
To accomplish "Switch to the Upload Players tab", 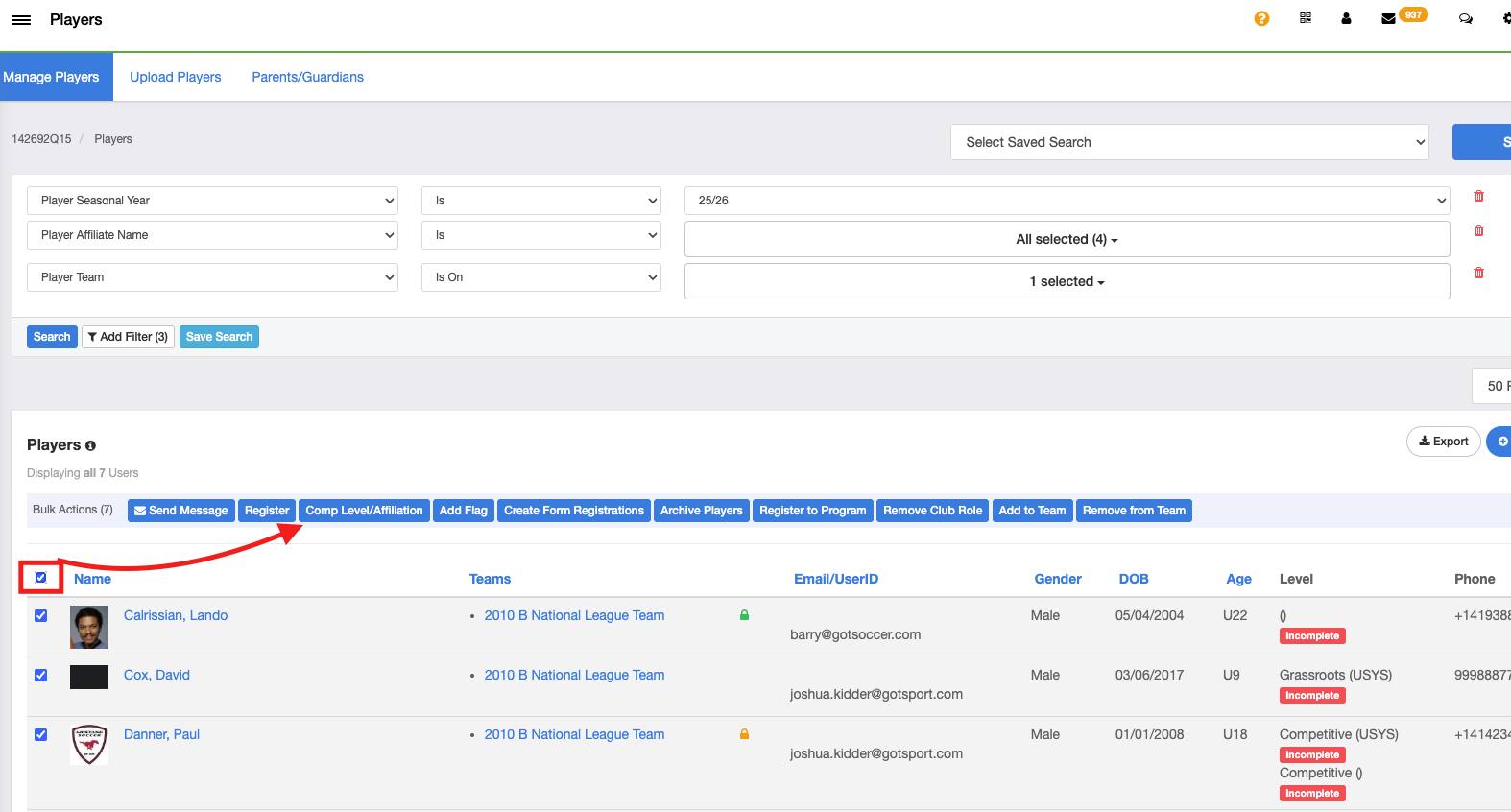I will tap(176, 77).
